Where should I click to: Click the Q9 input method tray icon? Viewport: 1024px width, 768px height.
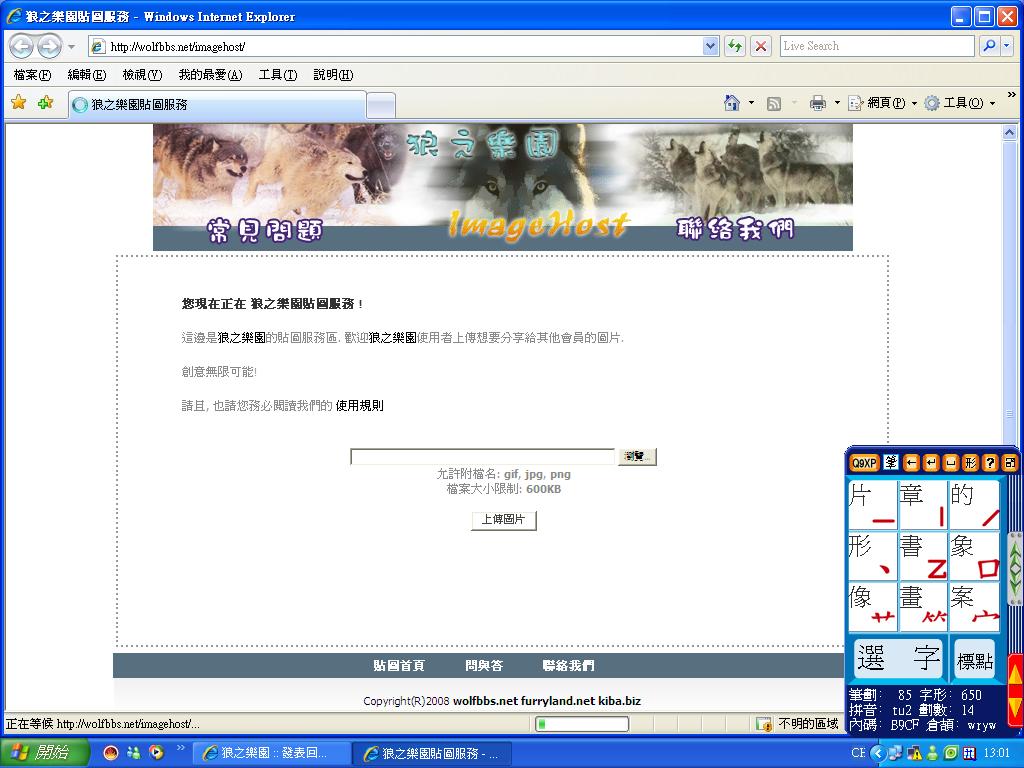(969, 753)
